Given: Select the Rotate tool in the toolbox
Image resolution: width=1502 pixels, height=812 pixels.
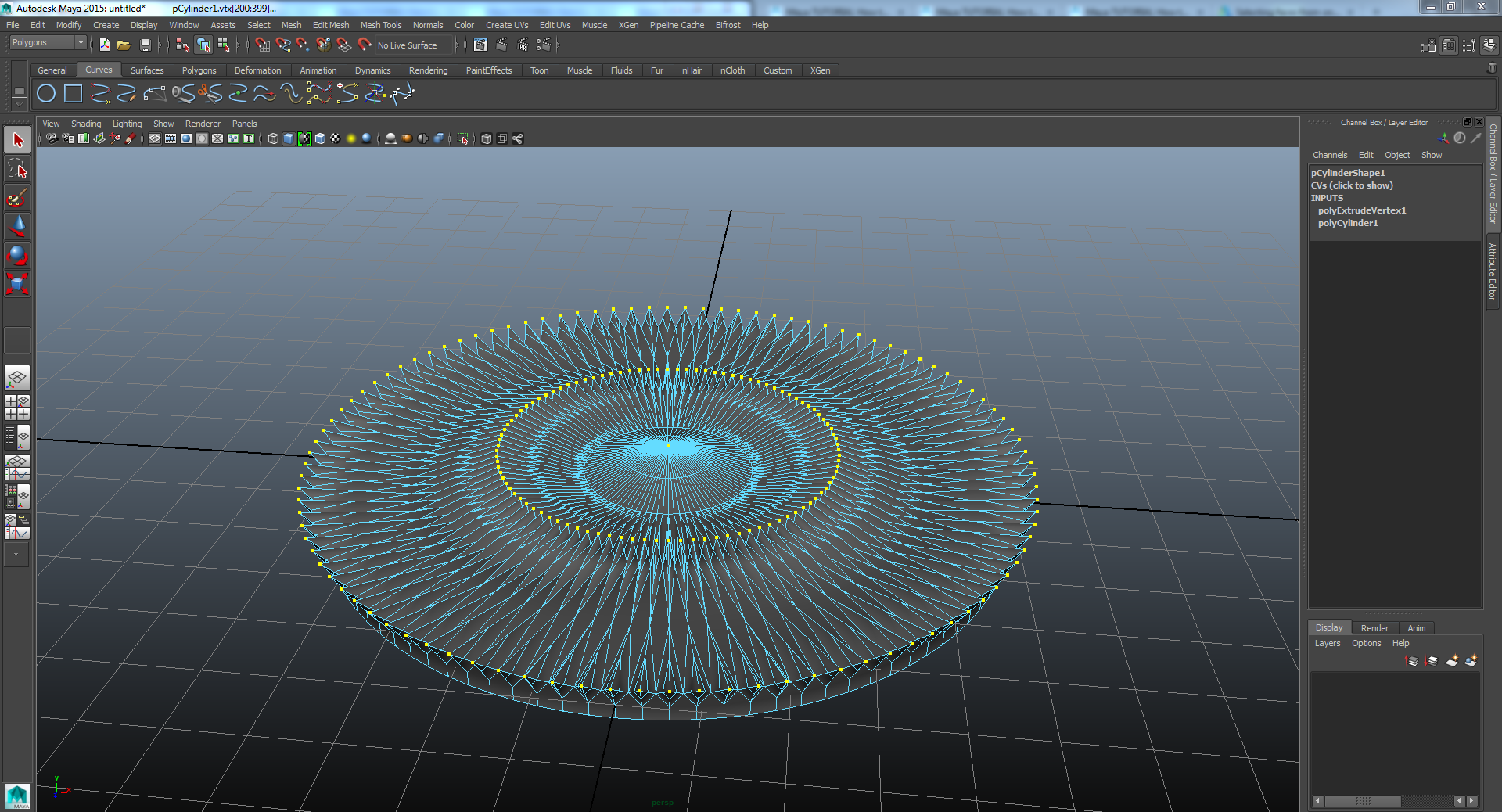Looking at the screenshot, I should coord(17,256).
